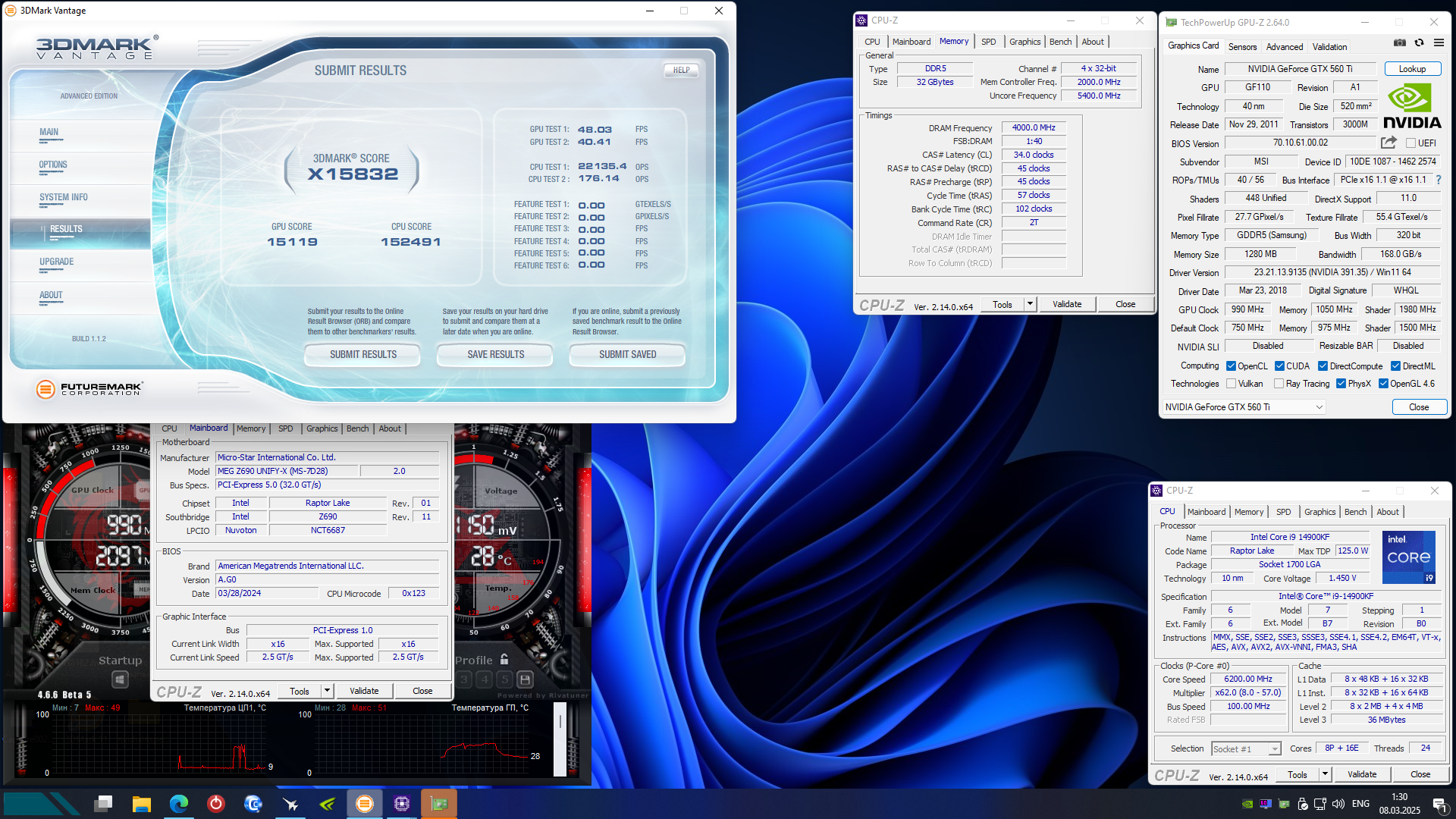1456x819 pixels.
Task: Click the ENG language indicator in tray
Action: 1360,804
